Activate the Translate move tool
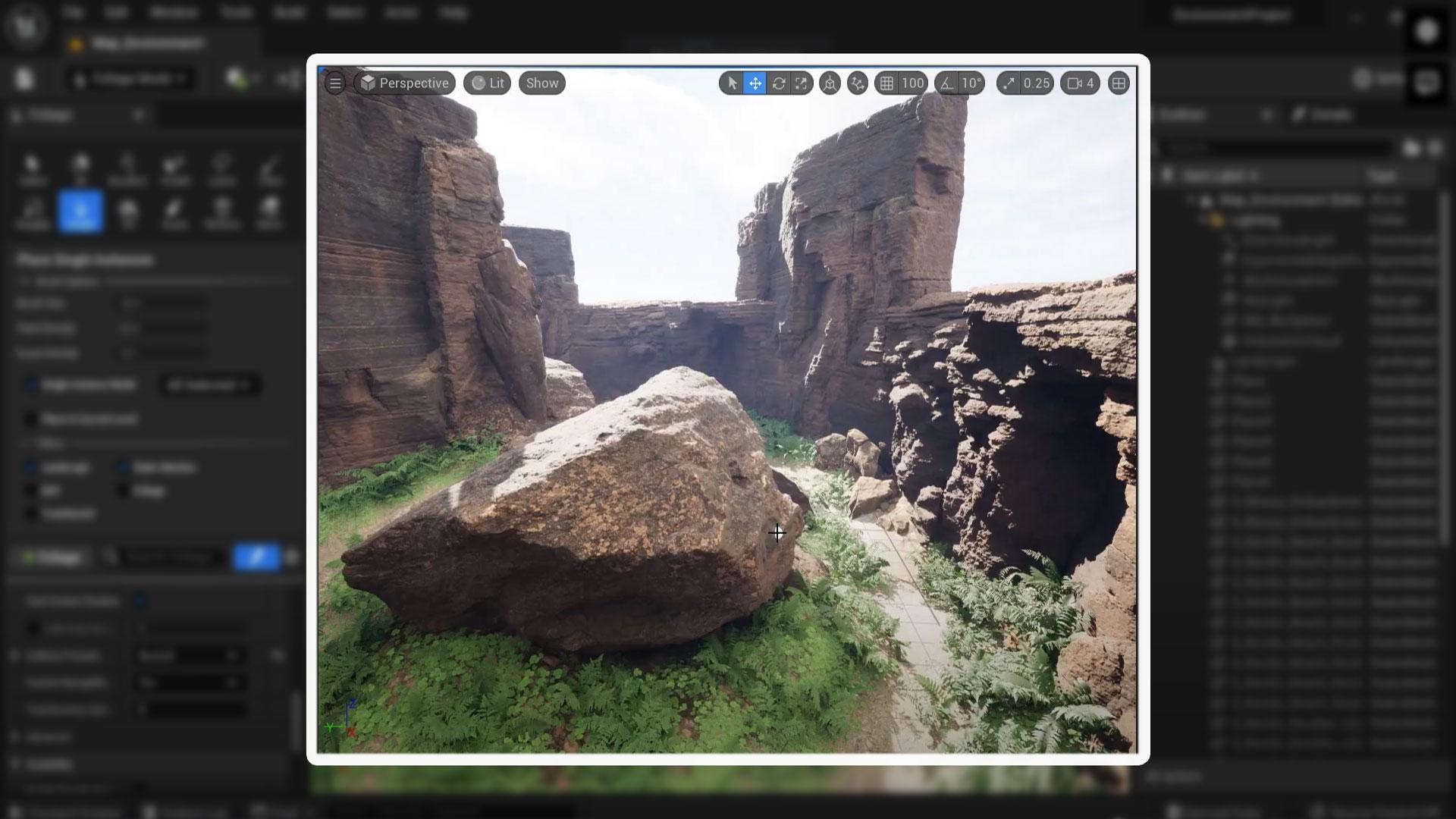The image size is (1456, 819). click(x=755, y=83)
